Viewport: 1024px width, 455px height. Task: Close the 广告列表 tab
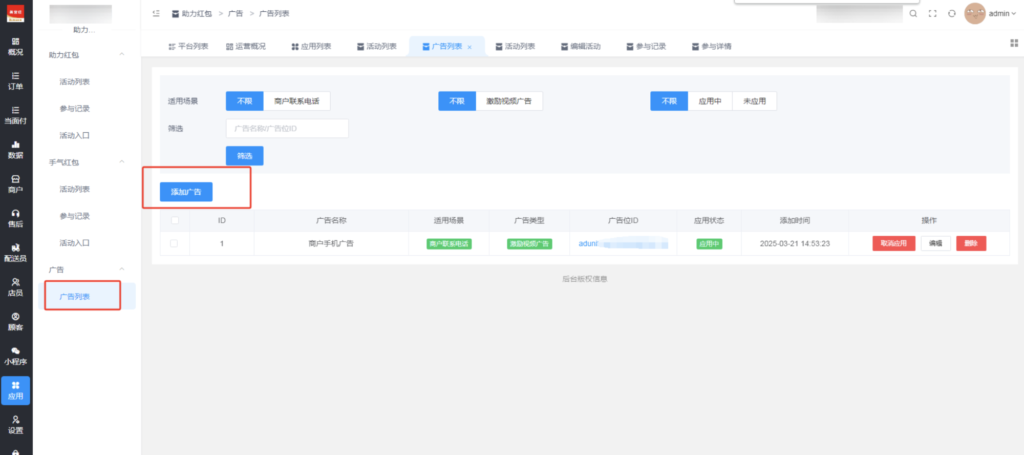point(470,47)
